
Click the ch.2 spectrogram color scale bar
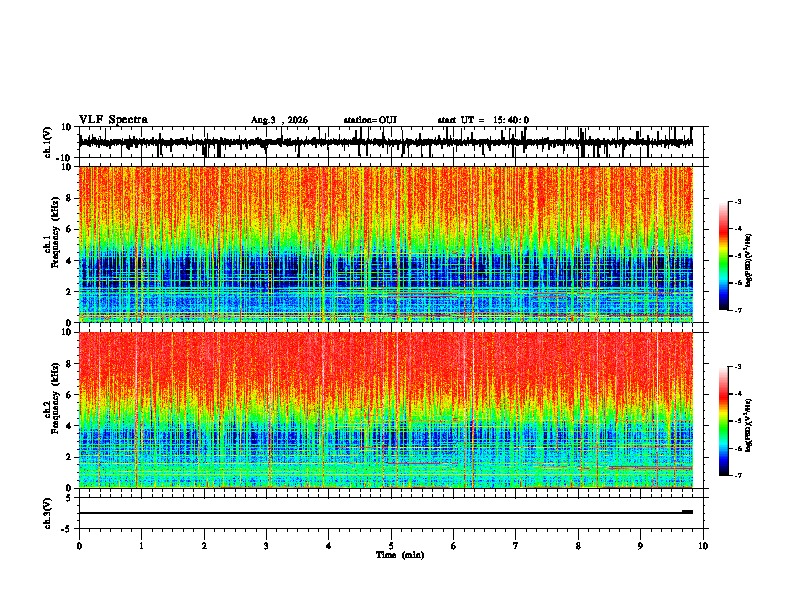coord(723,421)
